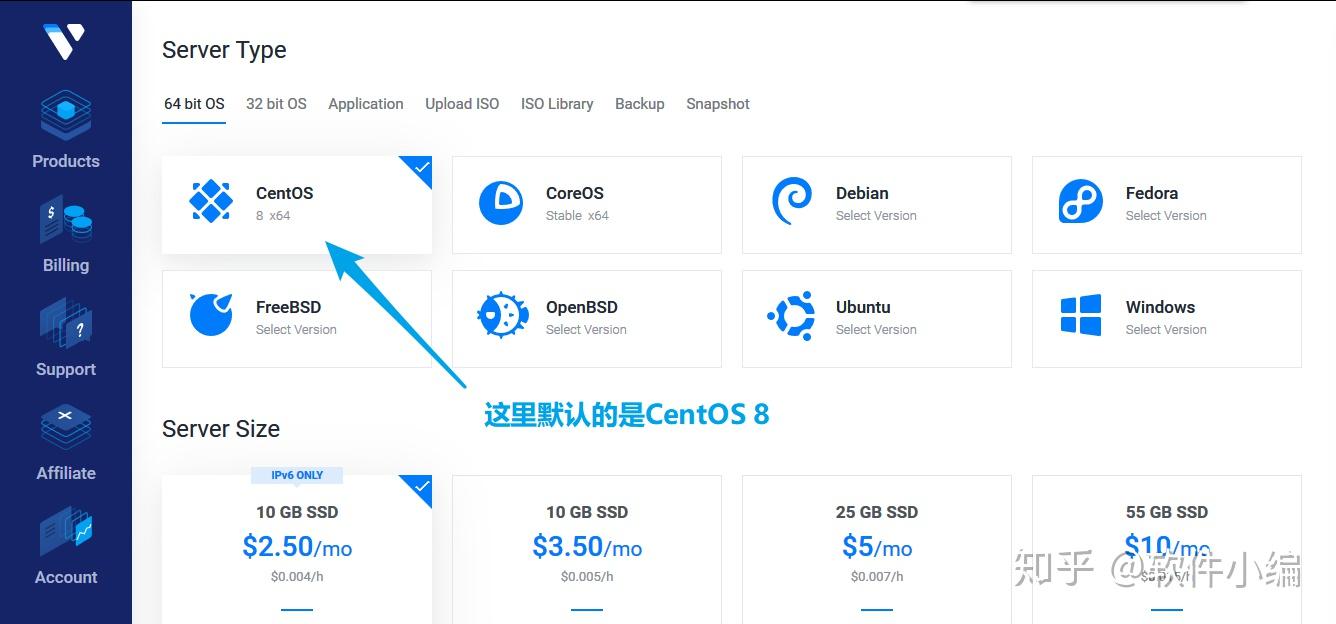
Task: Open the ISO Library tab
Action: (x=557, y=104)
